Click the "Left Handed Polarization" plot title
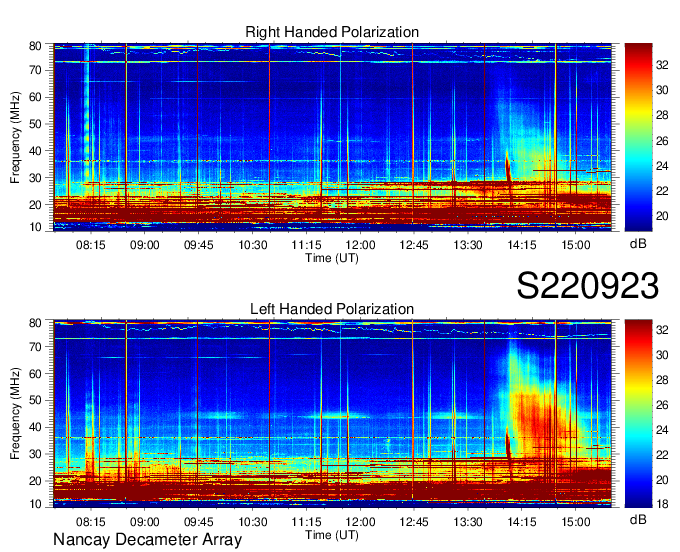The height and width of the screenshot is (552, 680). (x=332, y=309)
